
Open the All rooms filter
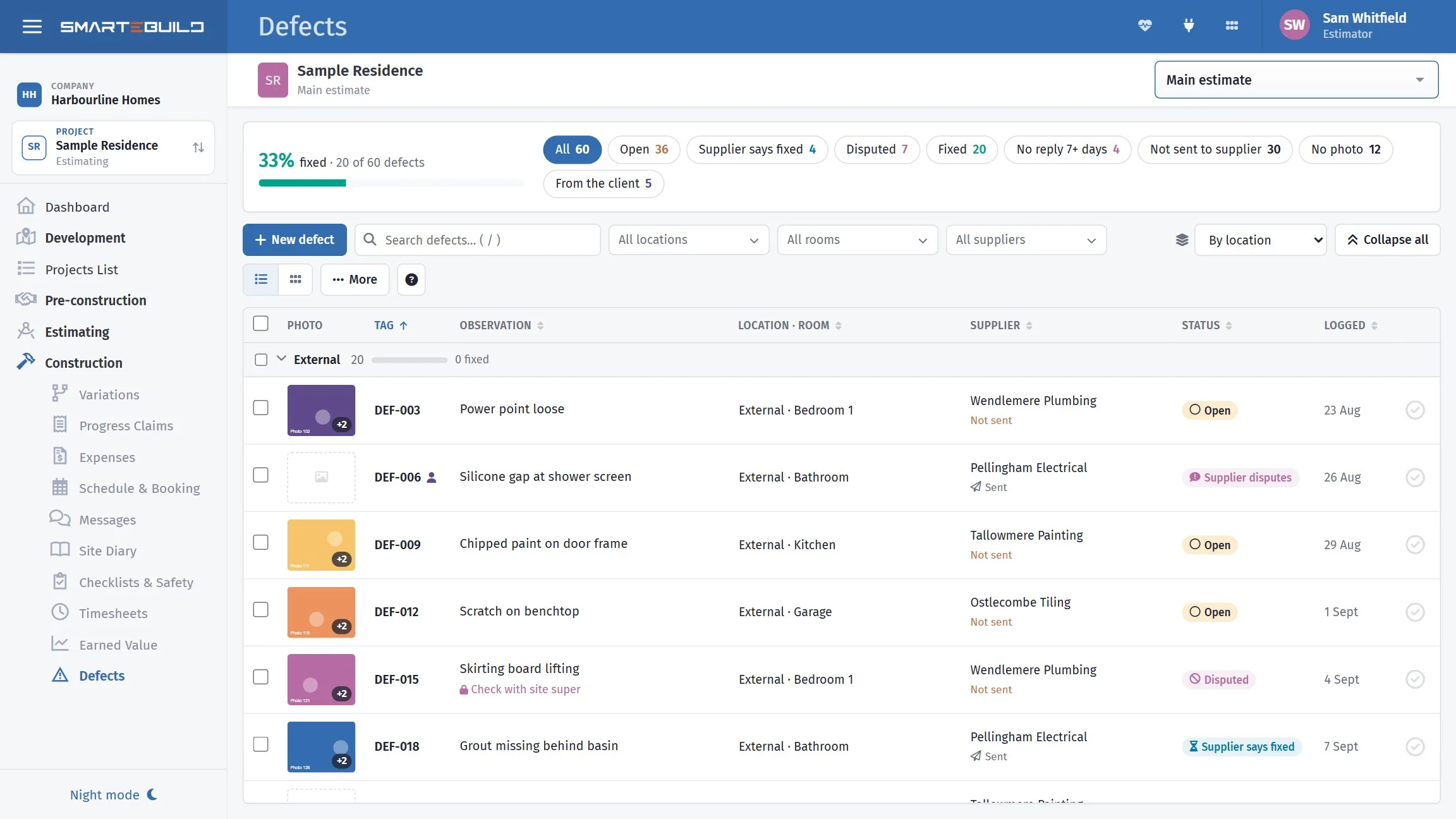858,240
